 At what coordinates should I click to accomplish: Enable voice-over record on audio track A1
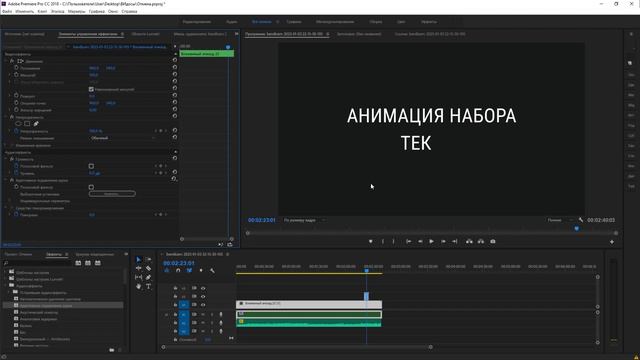click(221, 315)
